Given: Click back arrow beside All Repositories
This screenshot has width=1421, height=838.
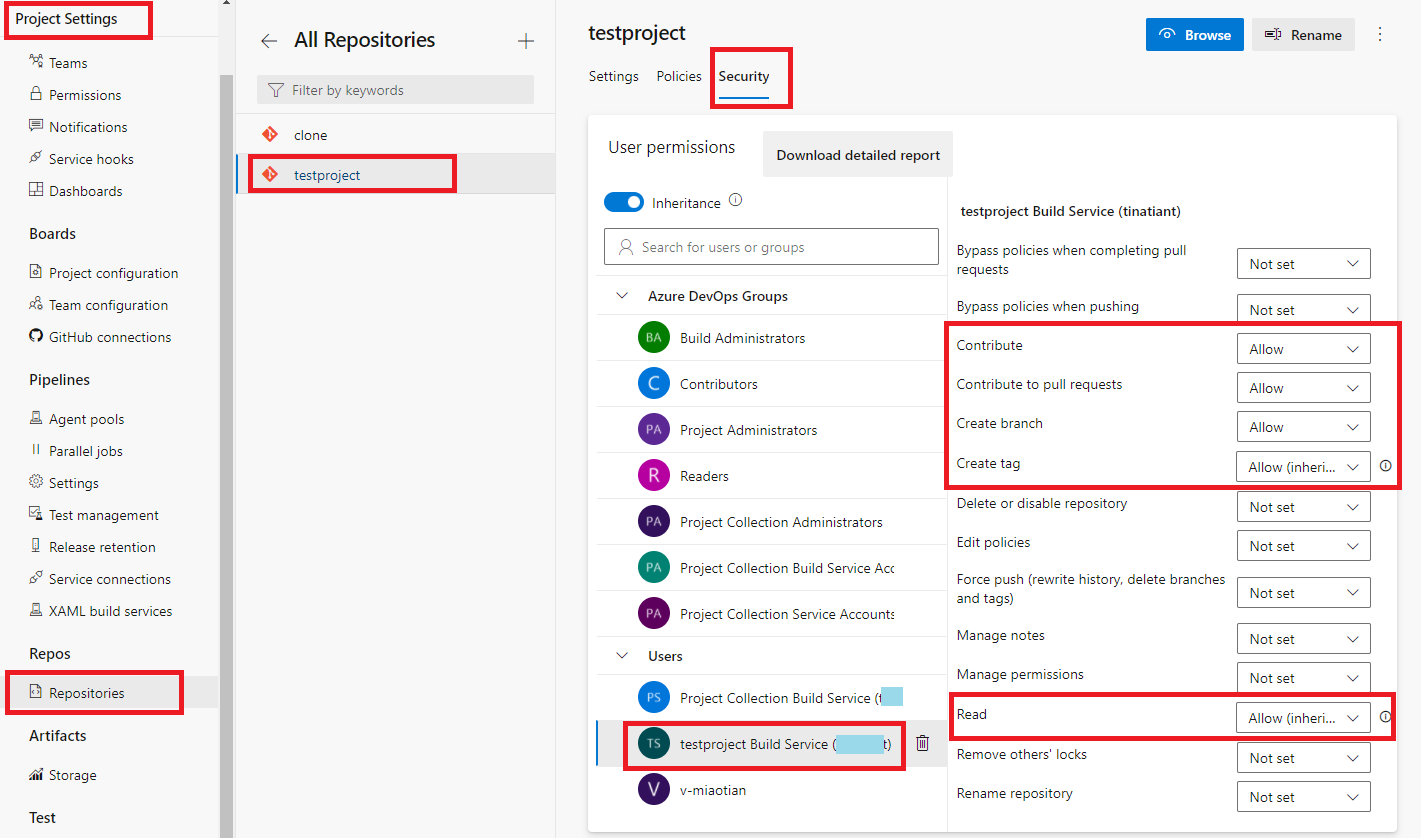Looking at the screenshot, I should pos(268,41).
